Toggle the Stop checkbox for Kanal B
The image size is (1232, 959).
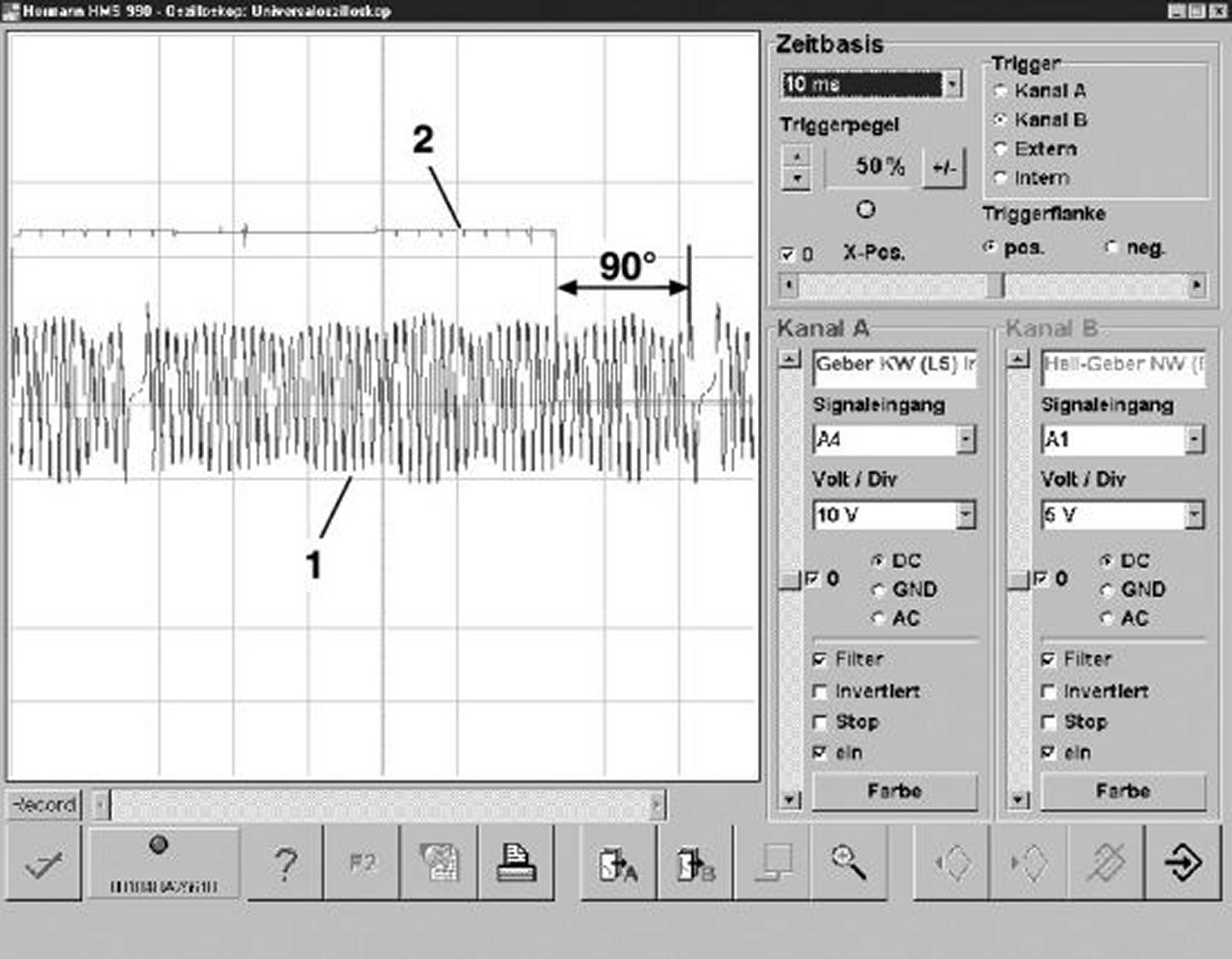click(1049, 722)
